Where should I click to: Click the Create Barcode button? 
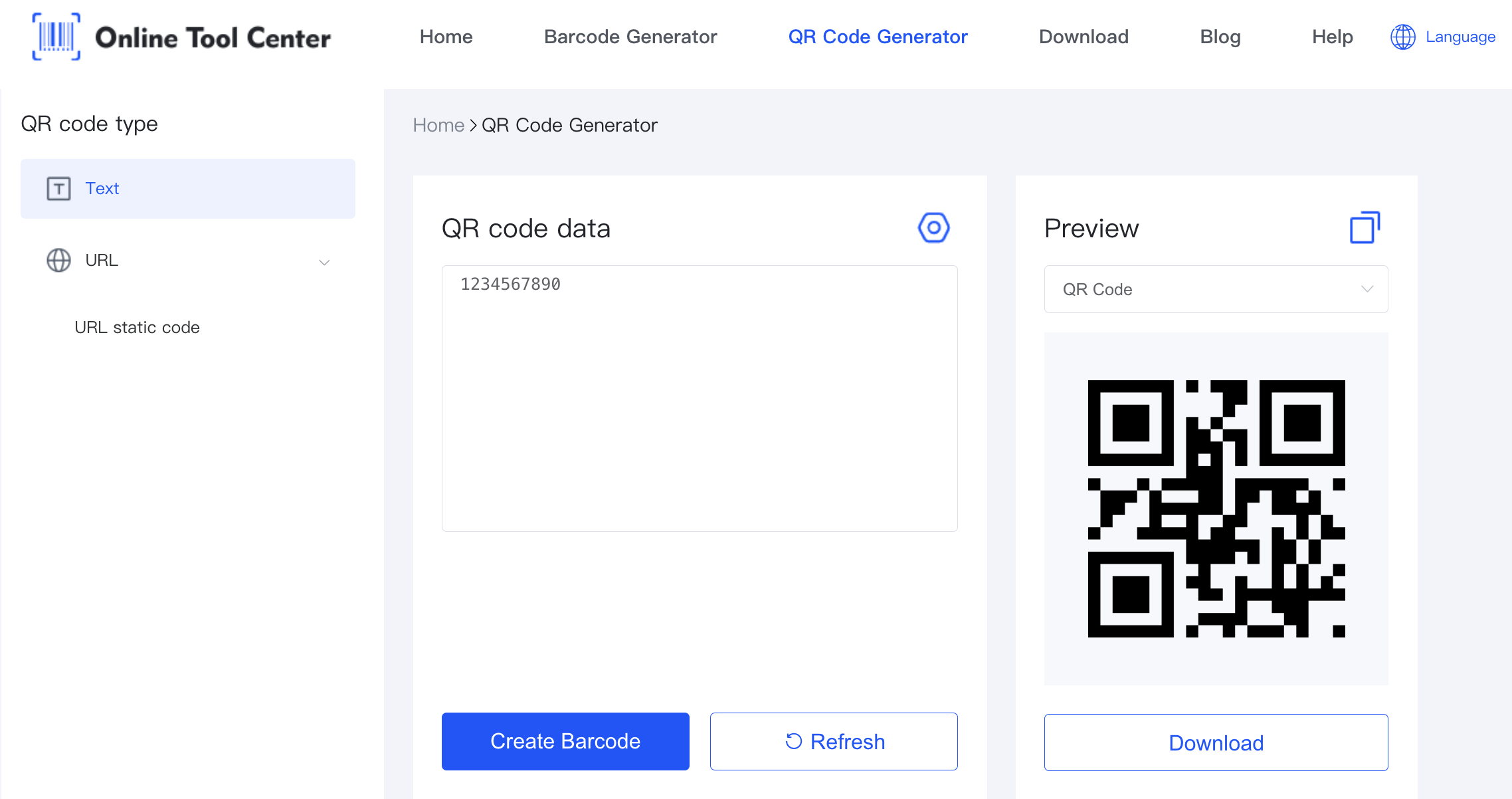click(x=565, y=741)
